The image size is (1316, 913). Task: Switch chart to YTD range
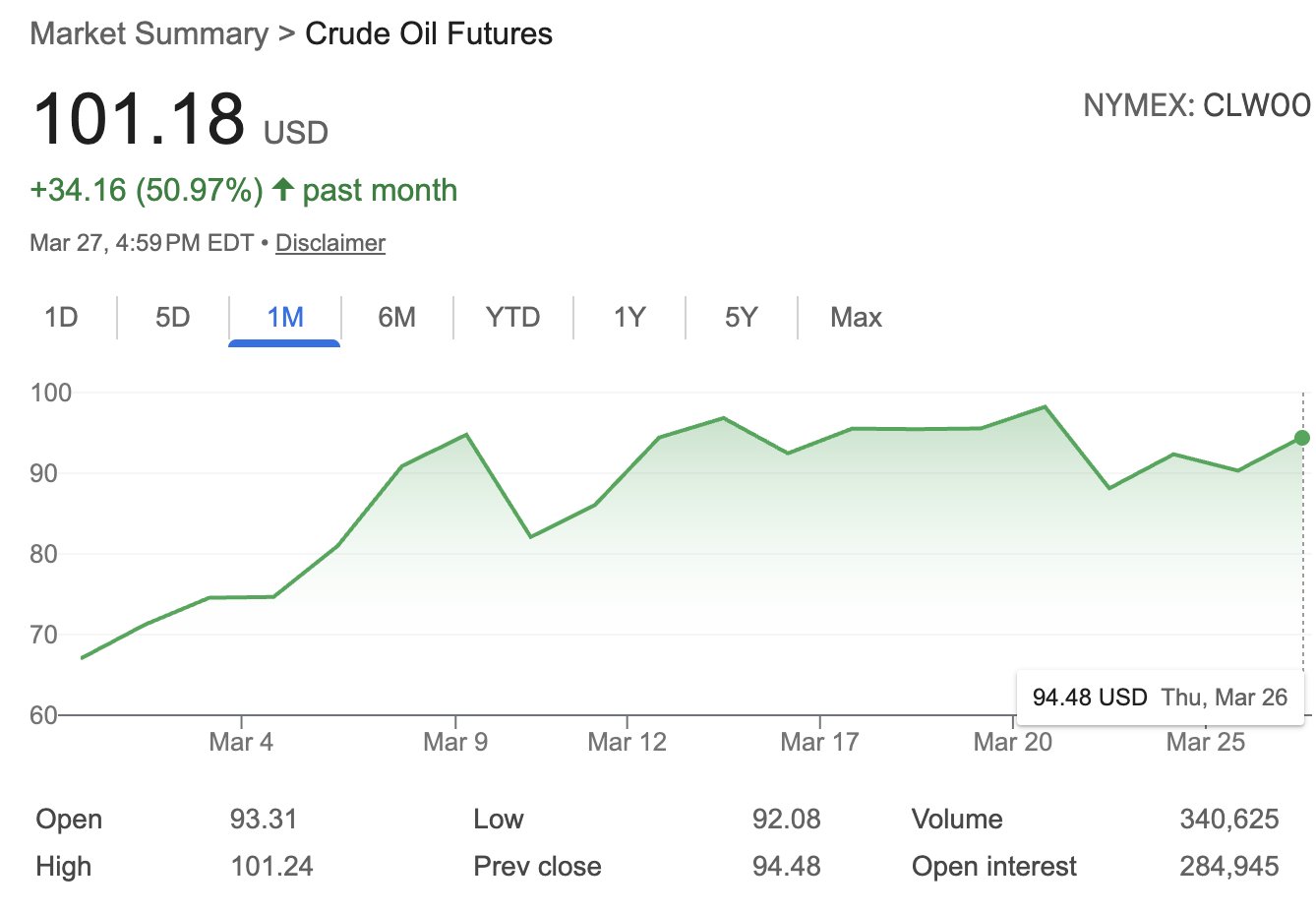pos(513,318)
